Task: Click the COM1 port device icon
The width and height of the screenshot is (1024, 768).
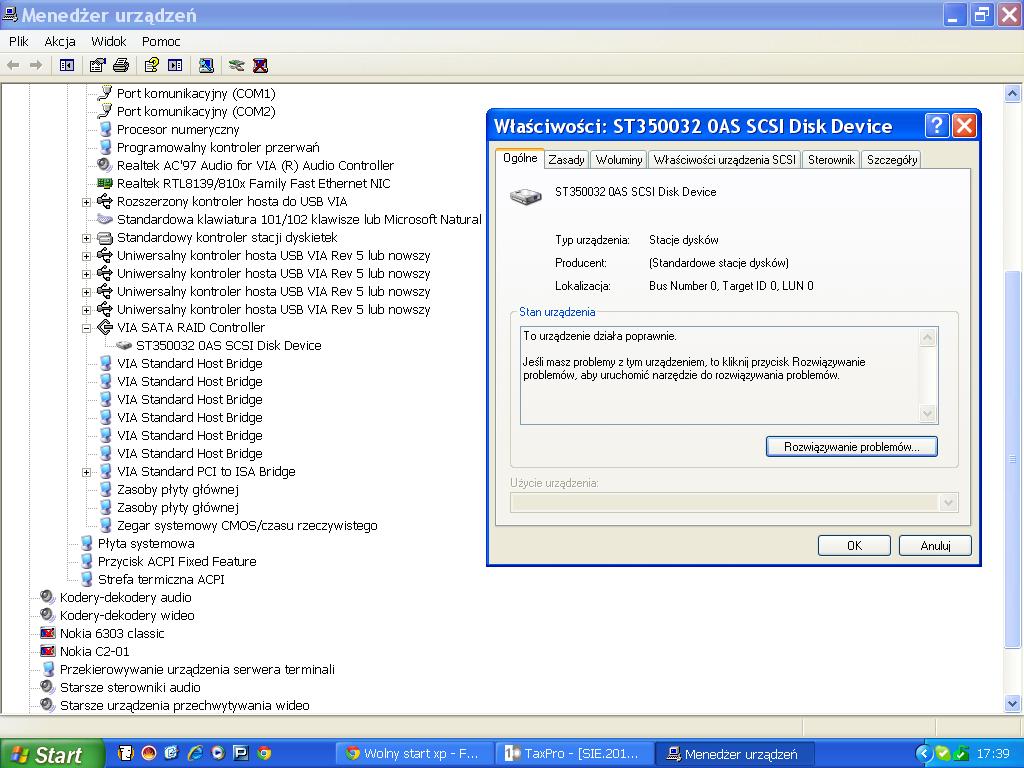Action: [104, 93]
